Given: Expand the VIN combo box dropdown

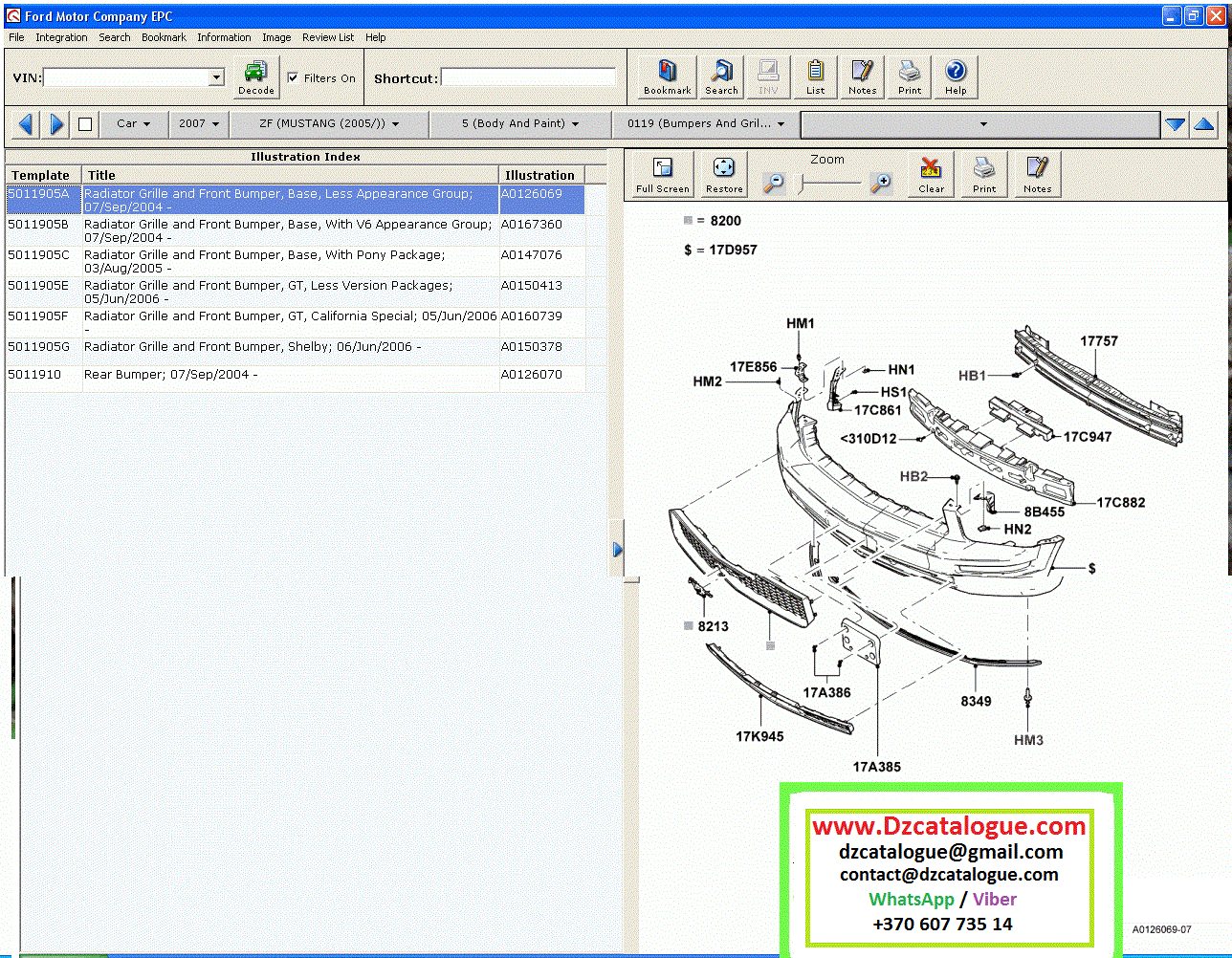Looking at the screenshot, I should [216, 77].
